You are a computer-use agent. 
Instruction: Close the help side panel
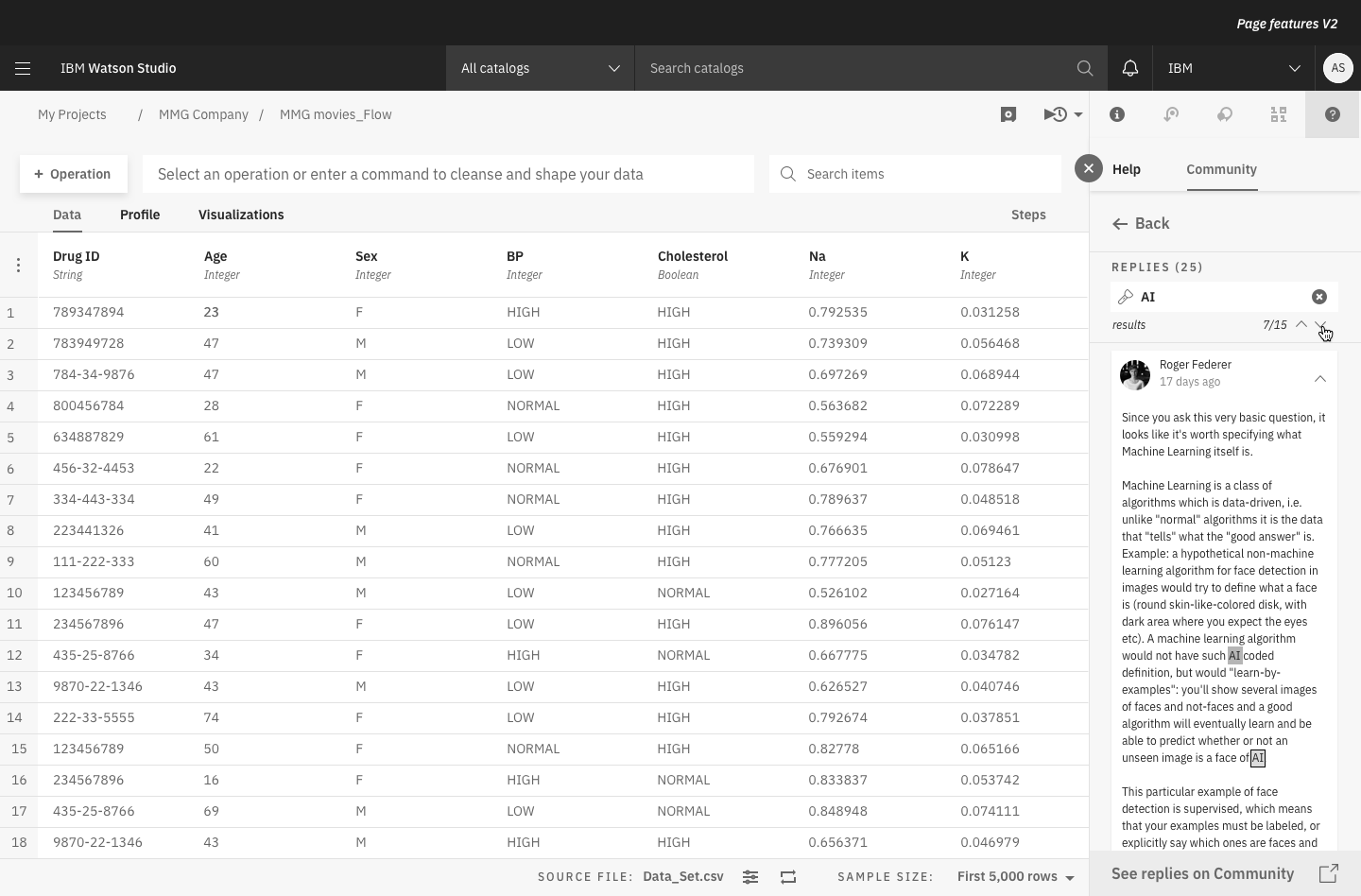[x=1088, y=168]
